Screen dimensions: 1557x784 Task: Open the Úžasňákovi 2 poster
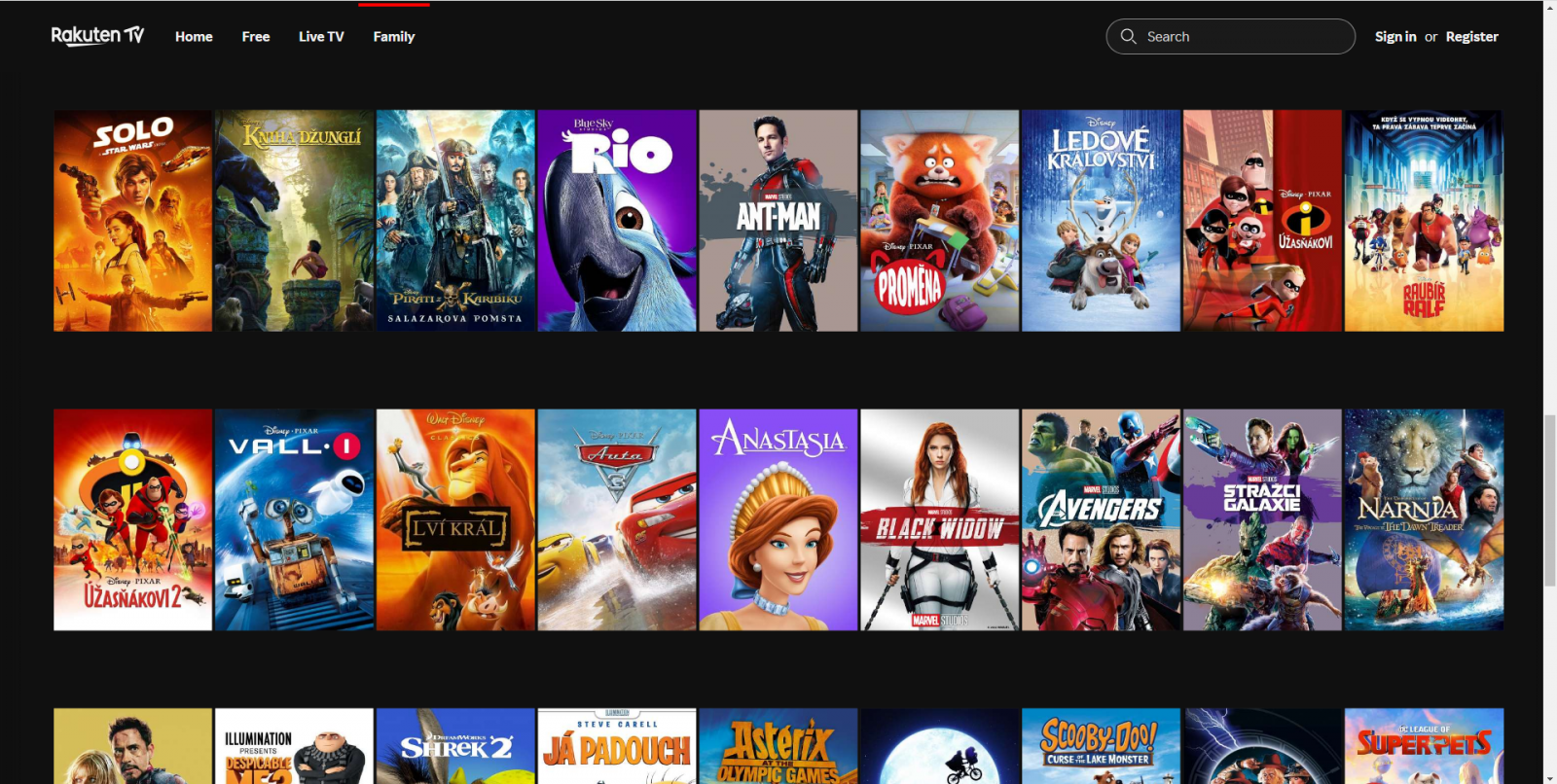[132, 519]
